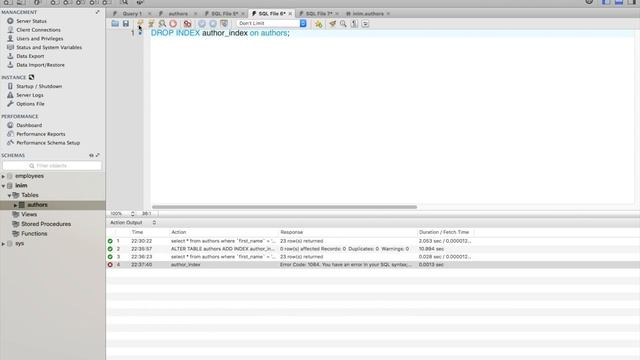The height and width of the screenshot is (360, 640).
Task: Open Client Connections
Action: tap(38, 30)
